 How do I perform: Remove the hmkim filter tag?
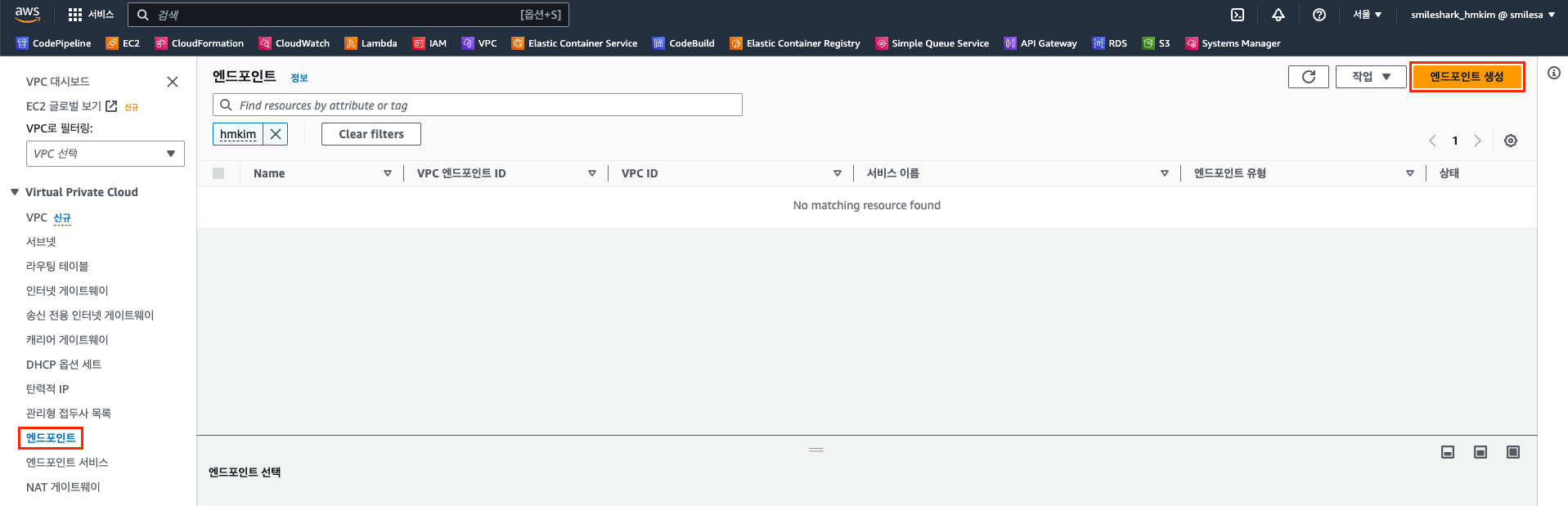coord(276,134)
